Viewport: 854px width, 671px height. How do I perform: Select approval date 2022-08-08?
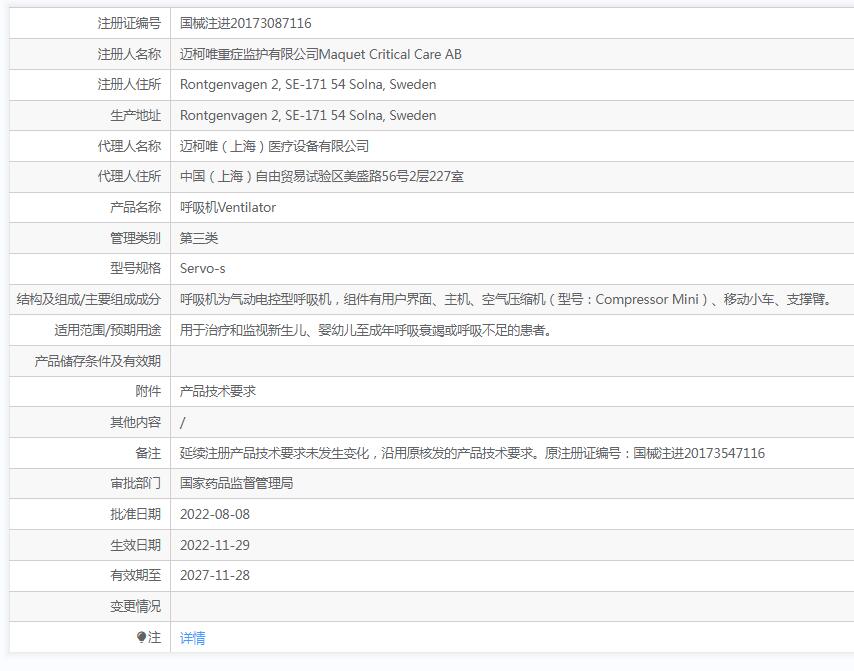[x=215, y=514]
